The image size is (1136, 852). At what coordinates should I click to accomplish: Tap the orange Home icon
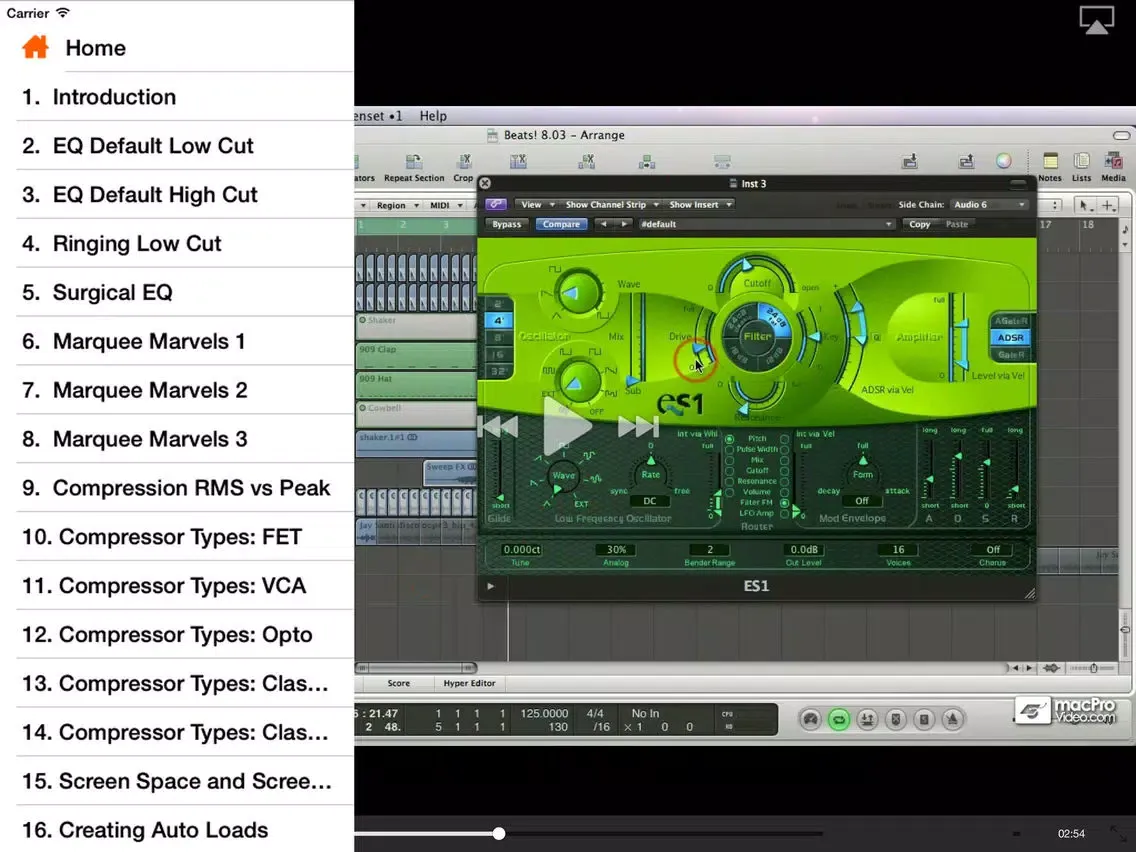pos(35,47)
